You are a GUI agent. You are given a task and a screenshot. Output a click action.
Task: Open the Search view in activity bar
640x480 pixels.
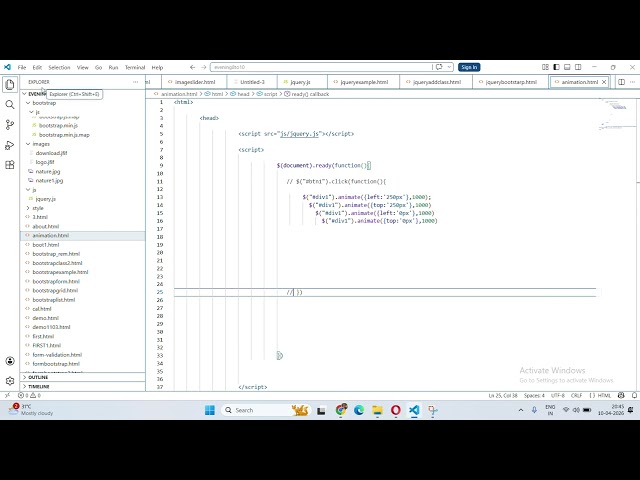[10, 105]
